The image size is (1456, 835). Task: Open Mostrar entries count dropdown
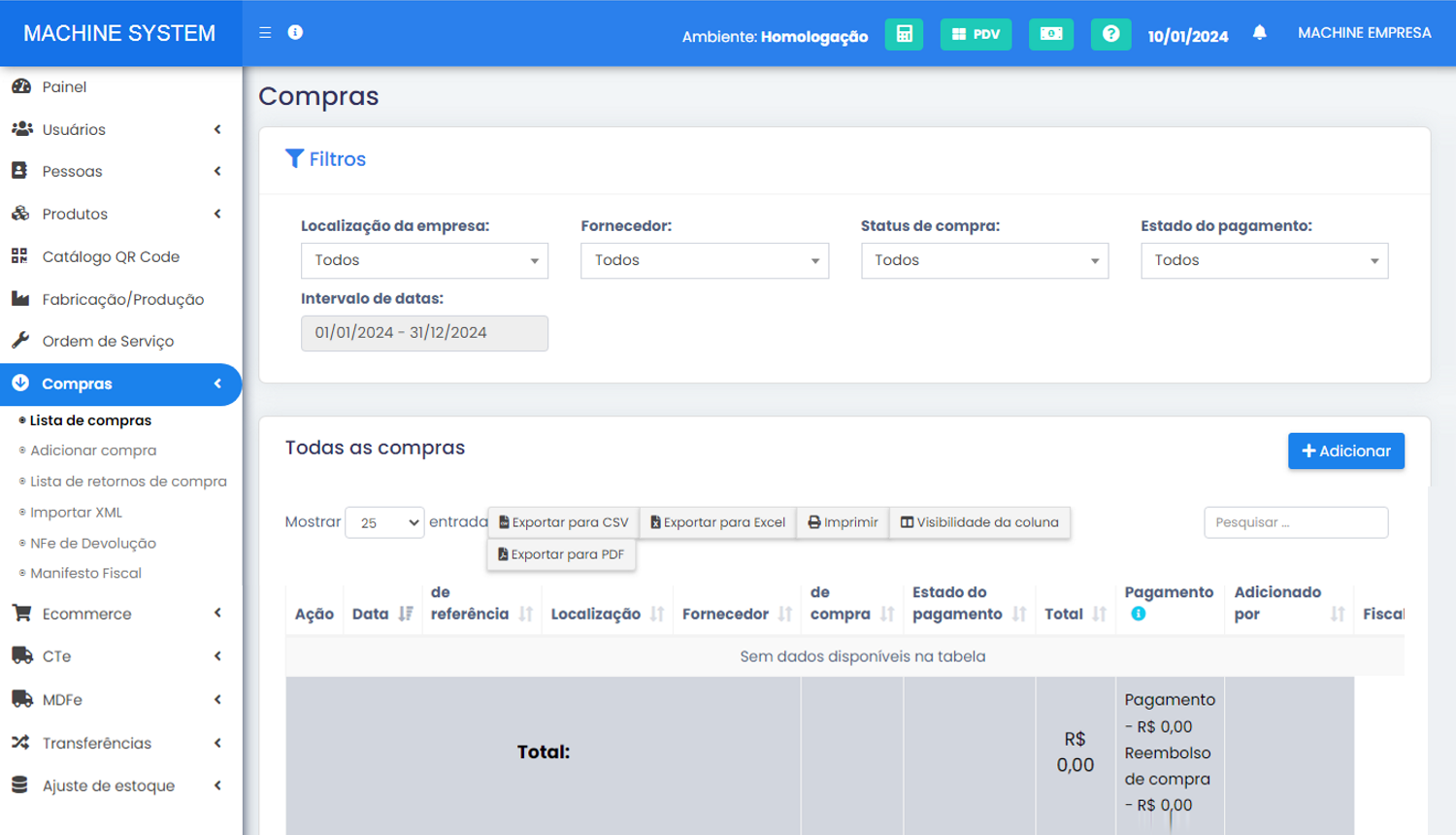pyautogui.click(x=384, y=522)
